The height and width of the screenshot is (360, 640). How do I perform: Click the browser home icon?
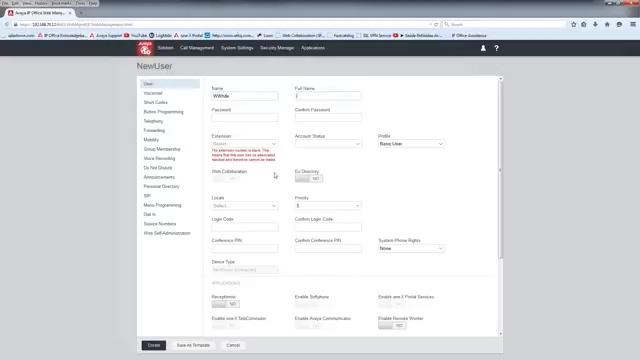click(x=607, y=24)
